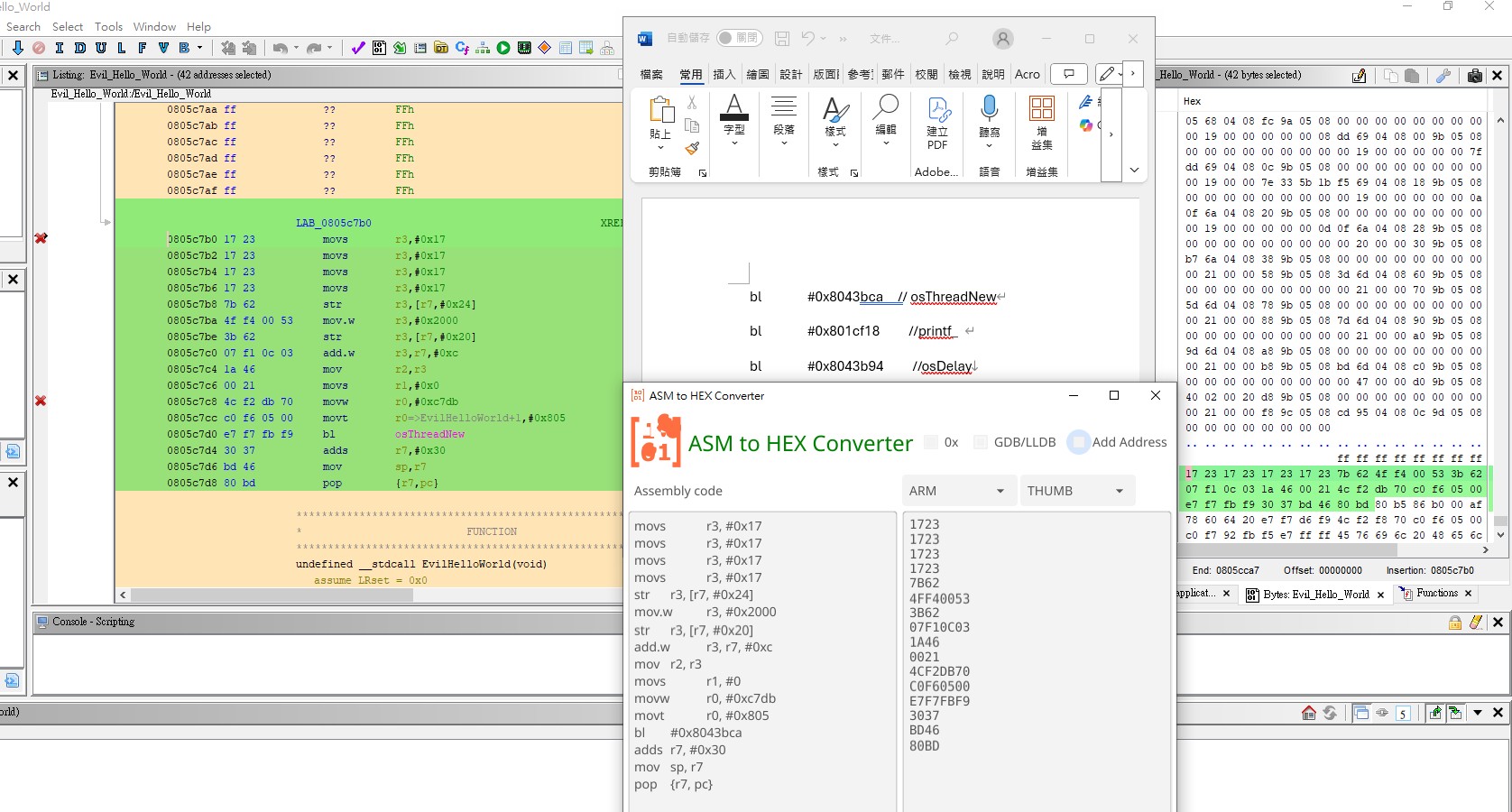Clear console with the eraser icon
This screenshot has height=812, width=1512.
tap(1476, 623)
